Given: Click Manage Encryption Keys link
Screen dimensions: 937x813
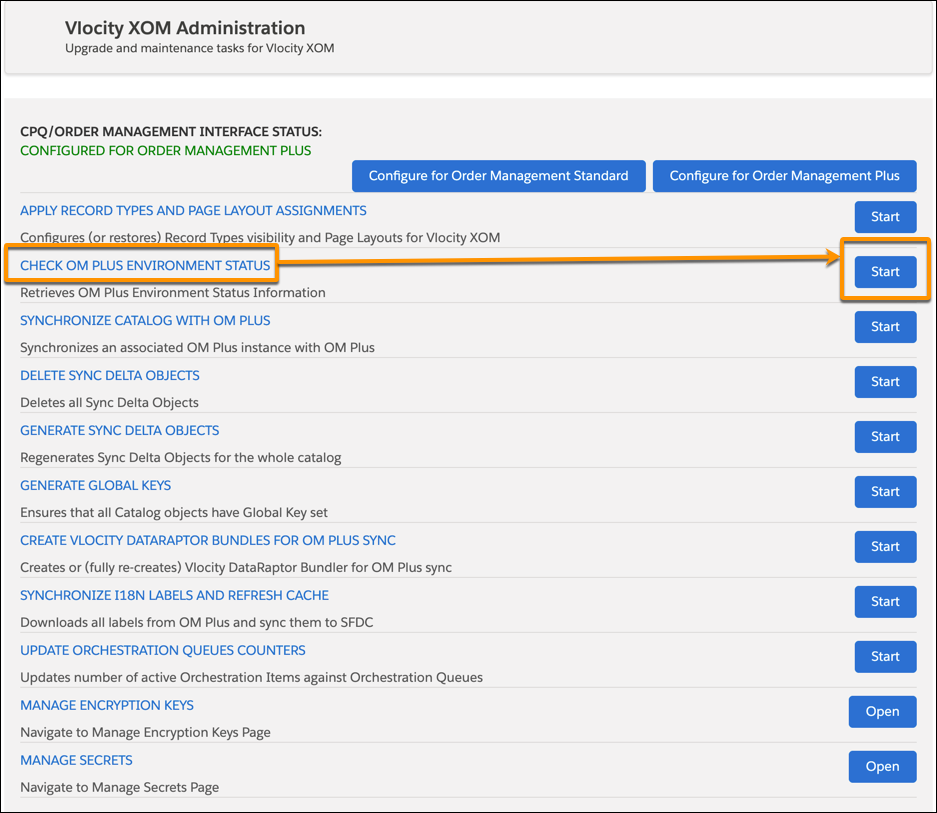Looking at the screenshot, I should click(107, 705).
